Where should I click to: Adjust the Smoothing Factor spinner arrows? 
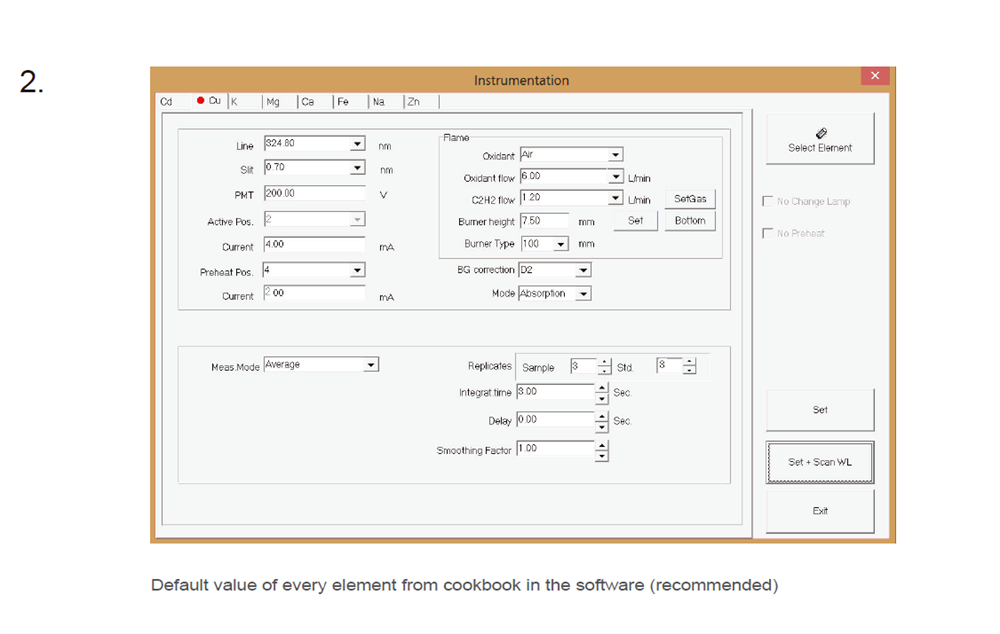click(x=601, y=452)
